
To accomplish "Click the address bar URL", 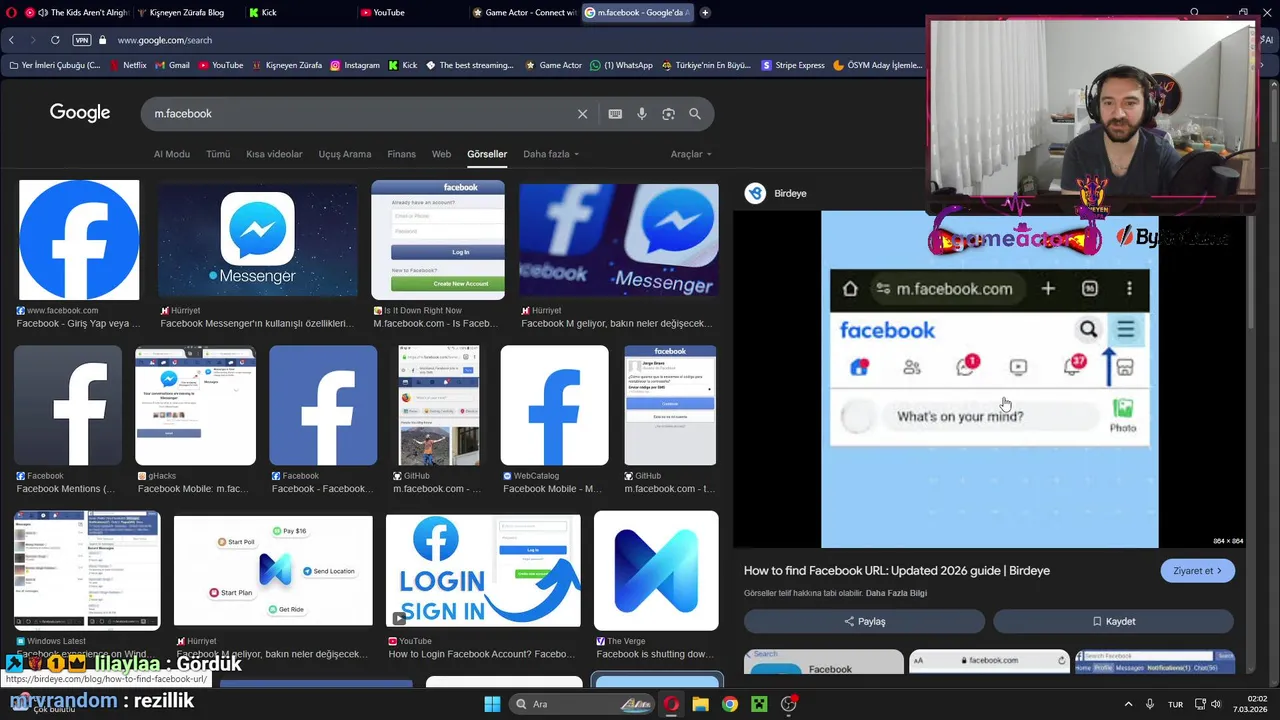I will point(165,40).
